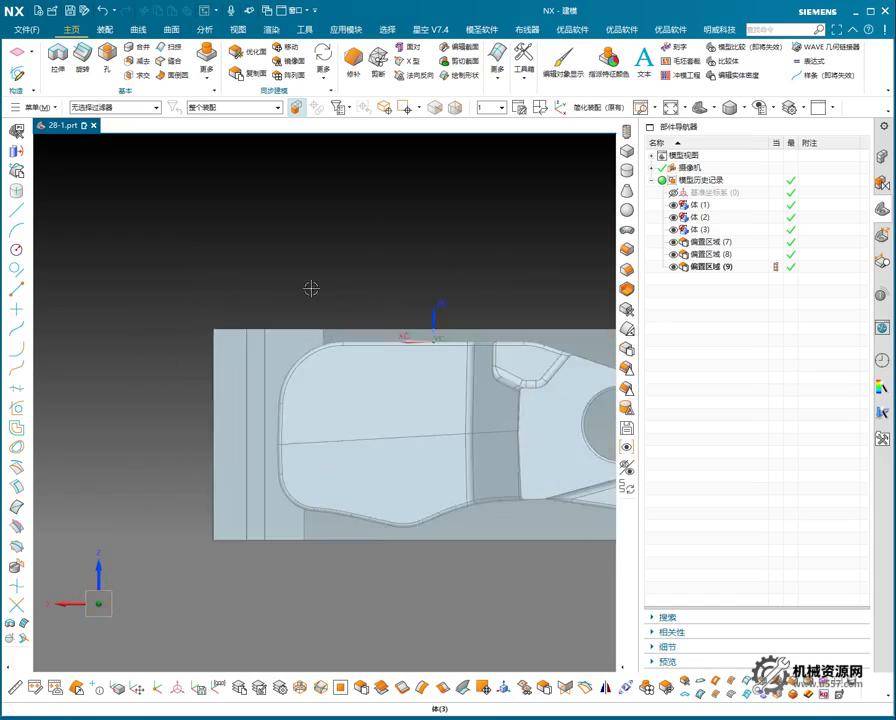Toggle visibility of 偏置区域 (7)

tap(673, 242)
